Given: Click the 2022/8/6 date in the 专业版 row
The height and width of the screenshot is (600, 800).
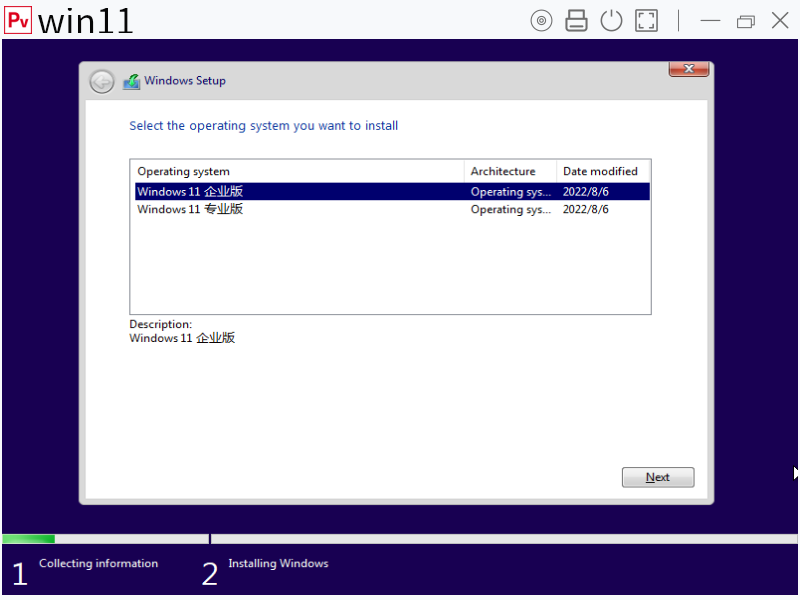Looking at the screenshot, I should point(585,209).
